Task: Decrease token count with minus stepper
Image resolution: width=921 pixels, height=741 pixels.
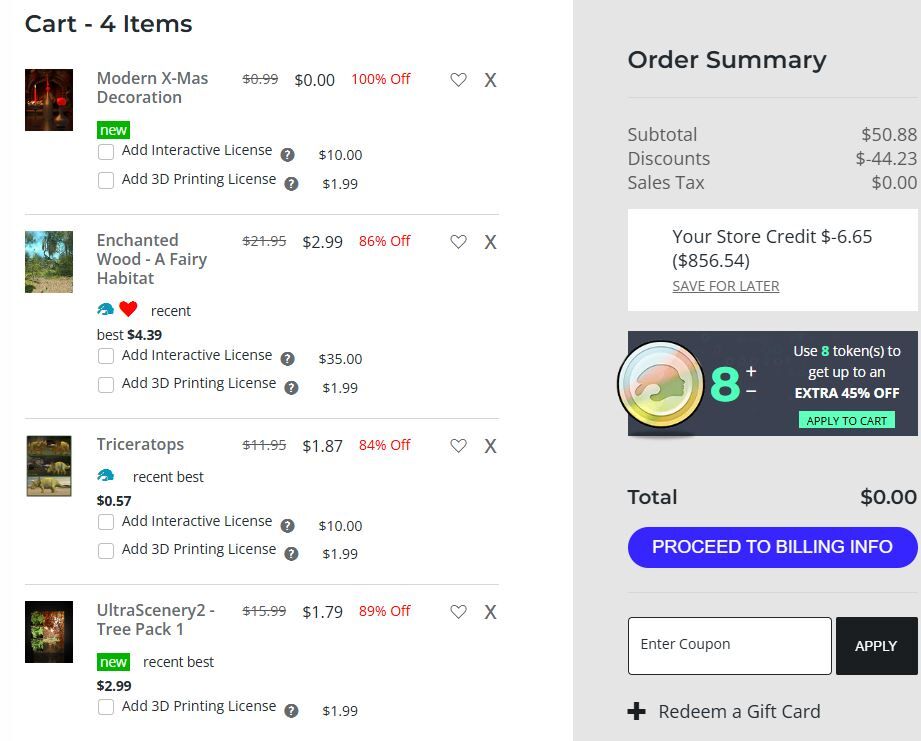Action: pyautogui.click(x=751, y=391)
